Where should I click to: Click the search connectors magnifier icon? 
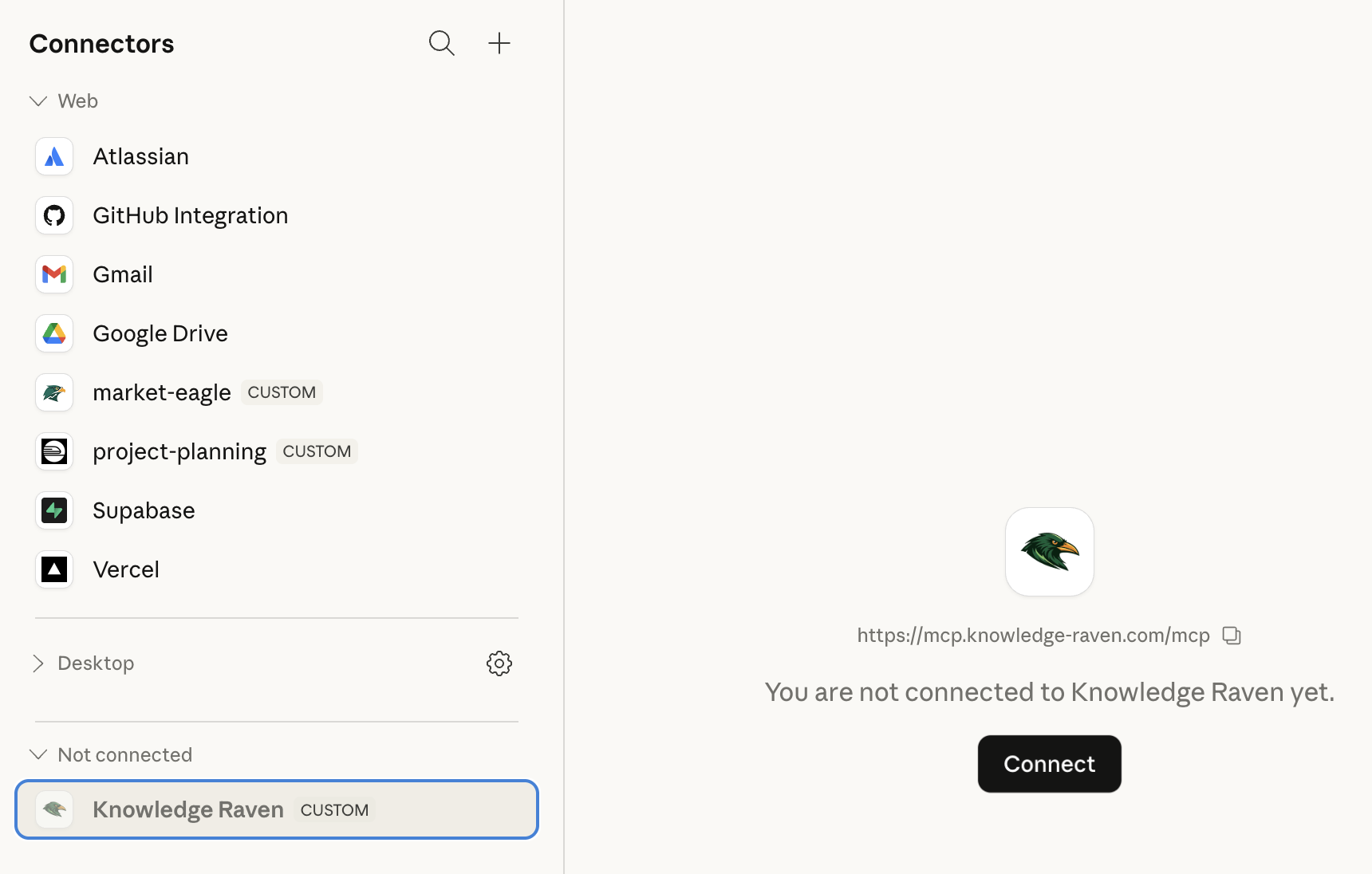point(441,43)
